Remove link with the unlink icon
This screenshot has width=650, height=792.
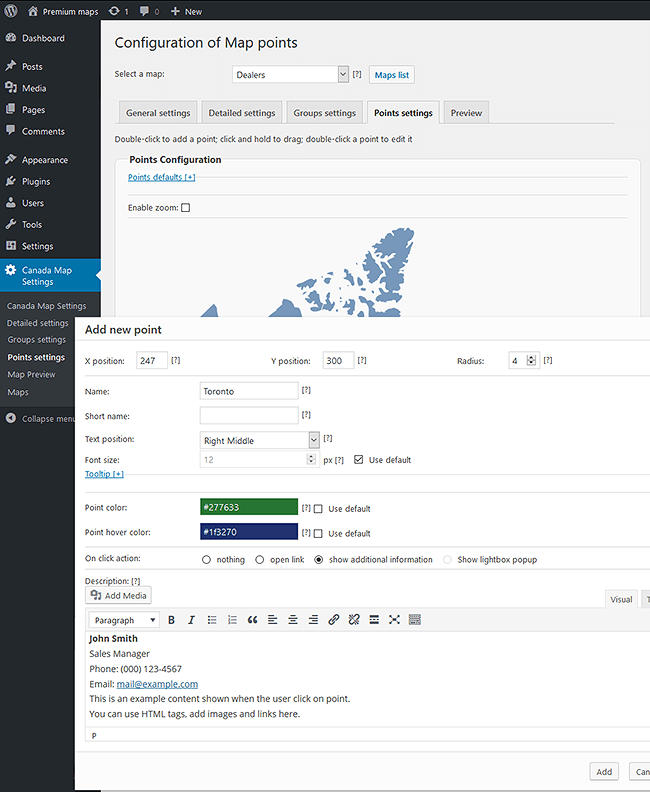(354, 620)
